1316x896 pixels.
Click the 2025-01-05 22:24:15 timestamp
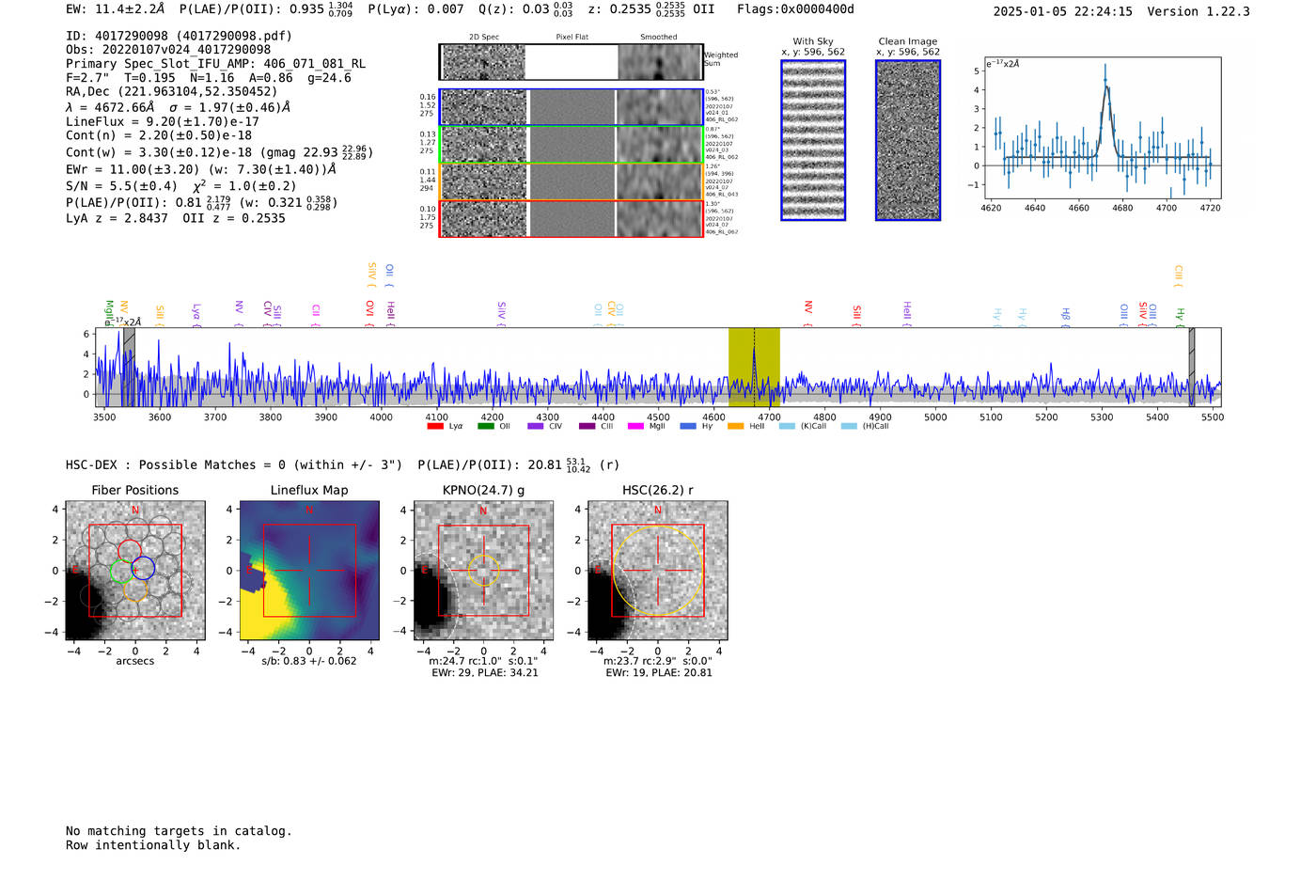(x=1063, y=11)
